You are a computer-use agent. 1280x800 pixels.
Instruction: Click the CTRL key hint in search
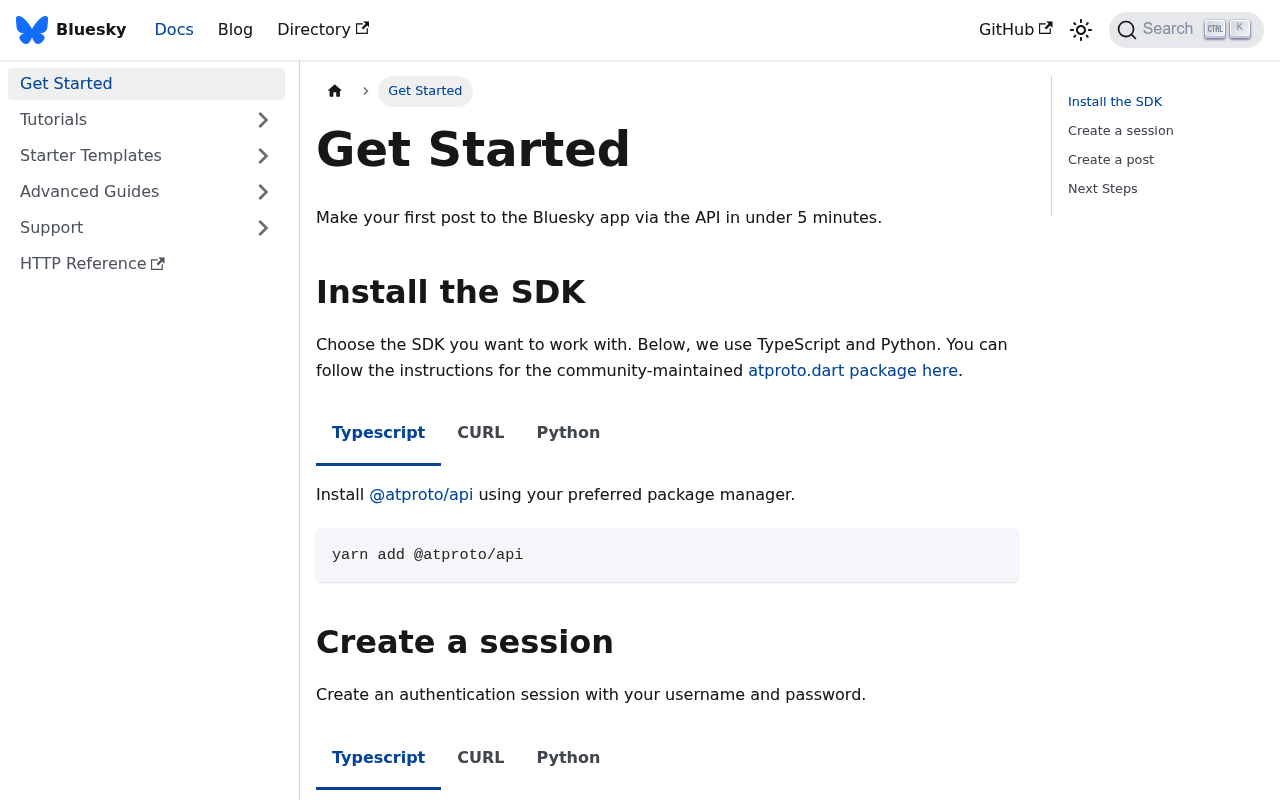tap(1215, 28)
